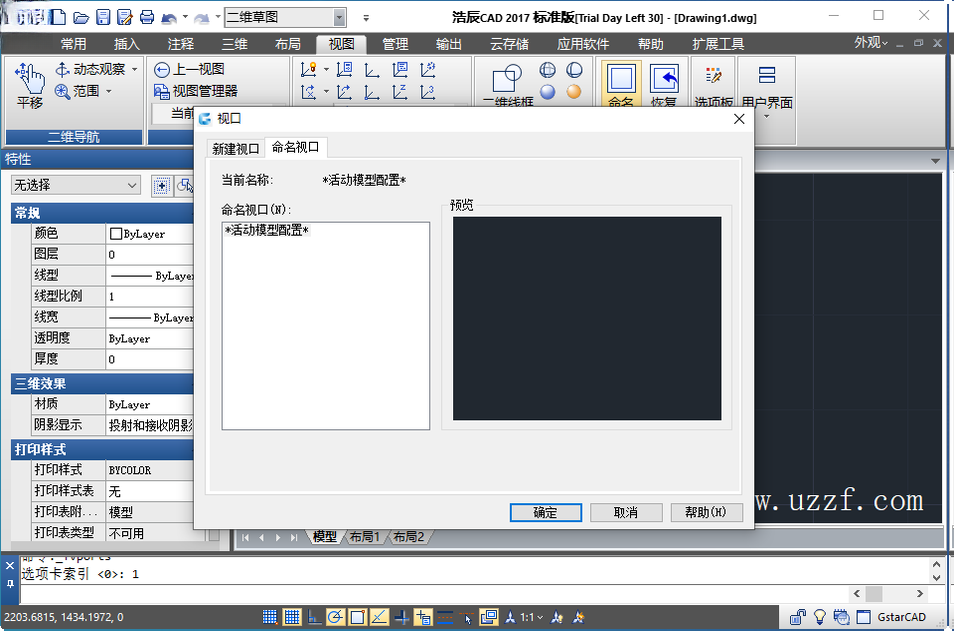This screenshot has height=631, width=954.
Task: Switch to the 新建视口 tab
Action: (x=235, y=148)
